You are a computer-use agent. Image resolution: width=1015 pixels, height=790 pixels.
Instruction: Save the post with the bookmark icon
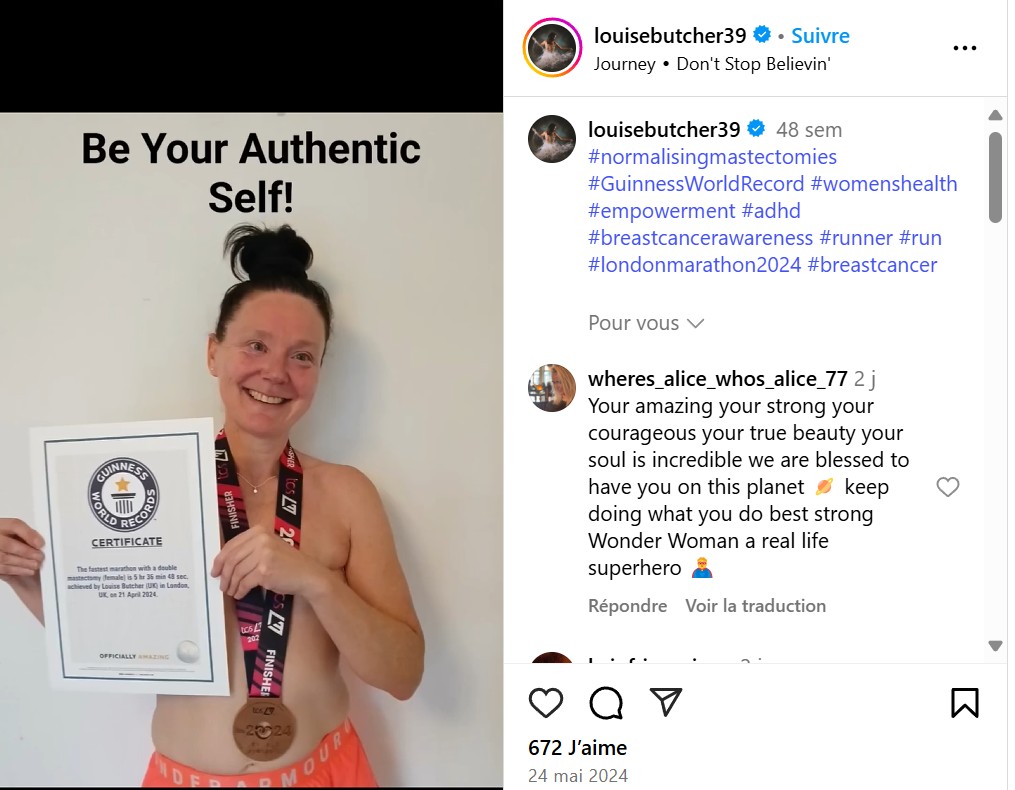(x=965, y=703)
